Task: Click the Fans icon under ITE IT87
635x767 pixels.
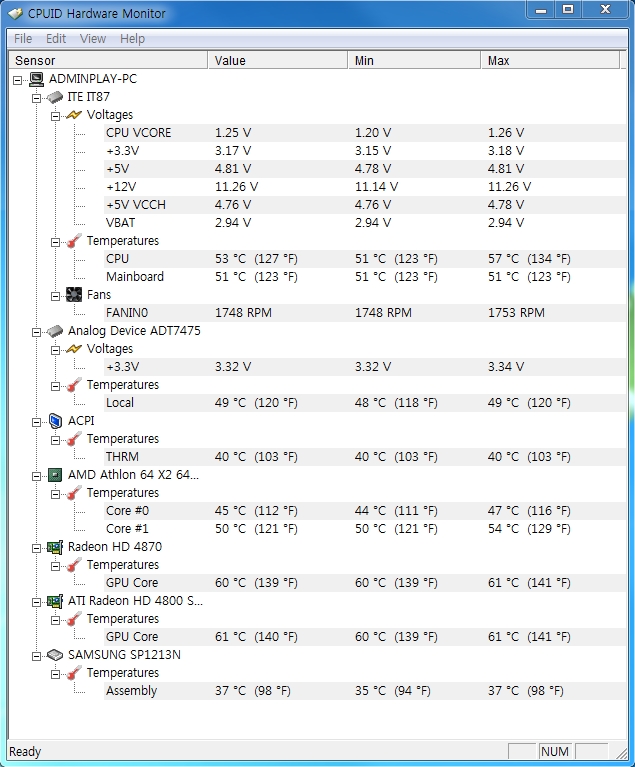Action: 74,295
